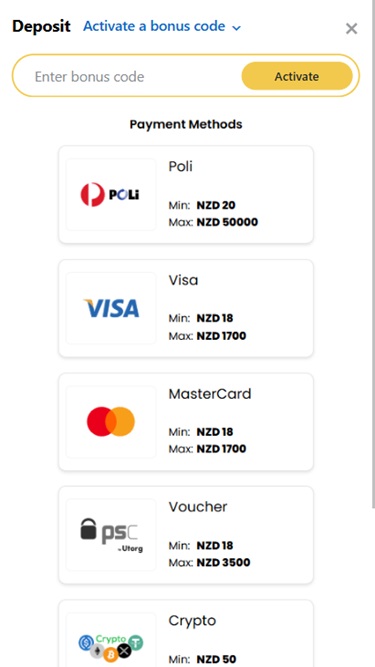Select the Poli payment method title
The width and height of the screenshot is (375, 667).
pos(180,167)
